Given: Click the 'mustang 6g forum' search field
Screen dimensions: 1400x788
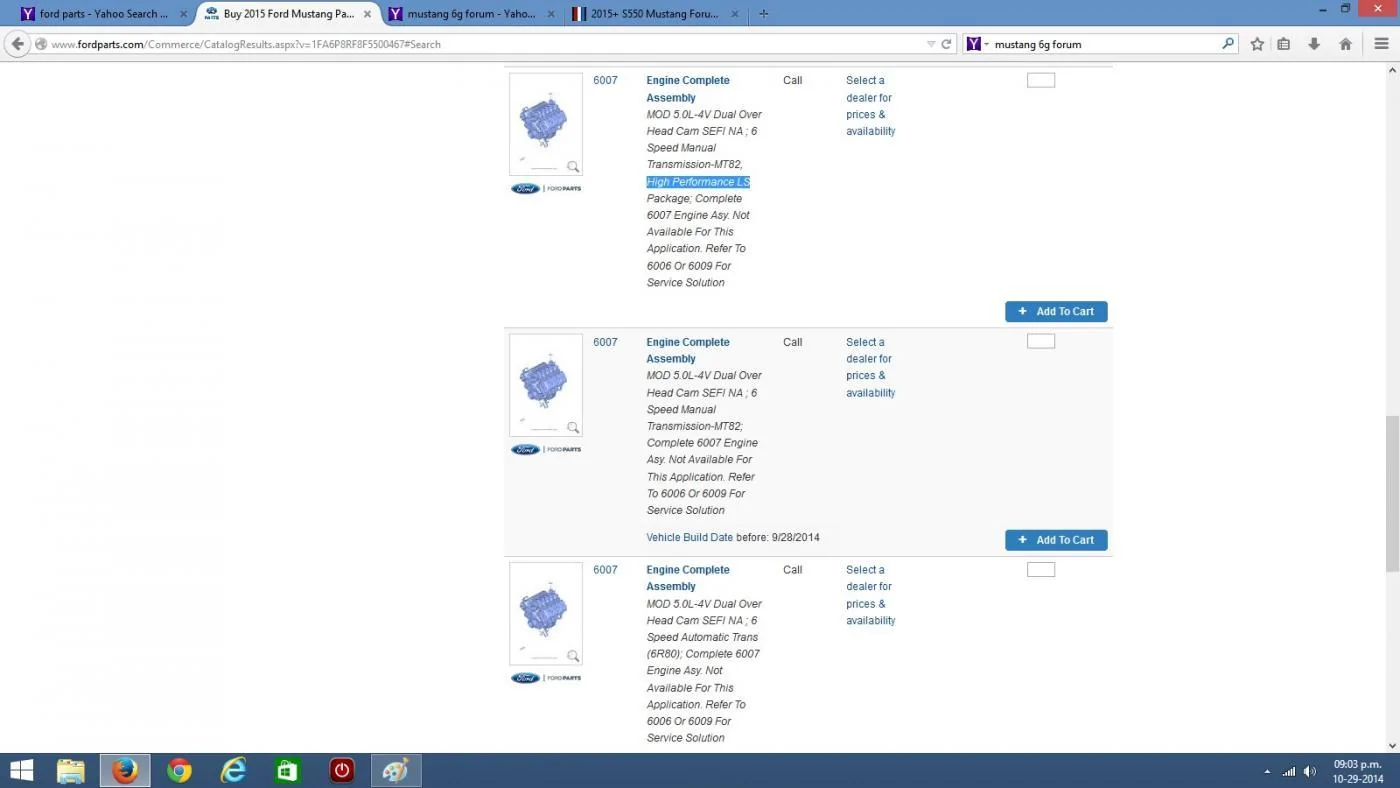Looking at the screenshot, I should [1100, 44].
